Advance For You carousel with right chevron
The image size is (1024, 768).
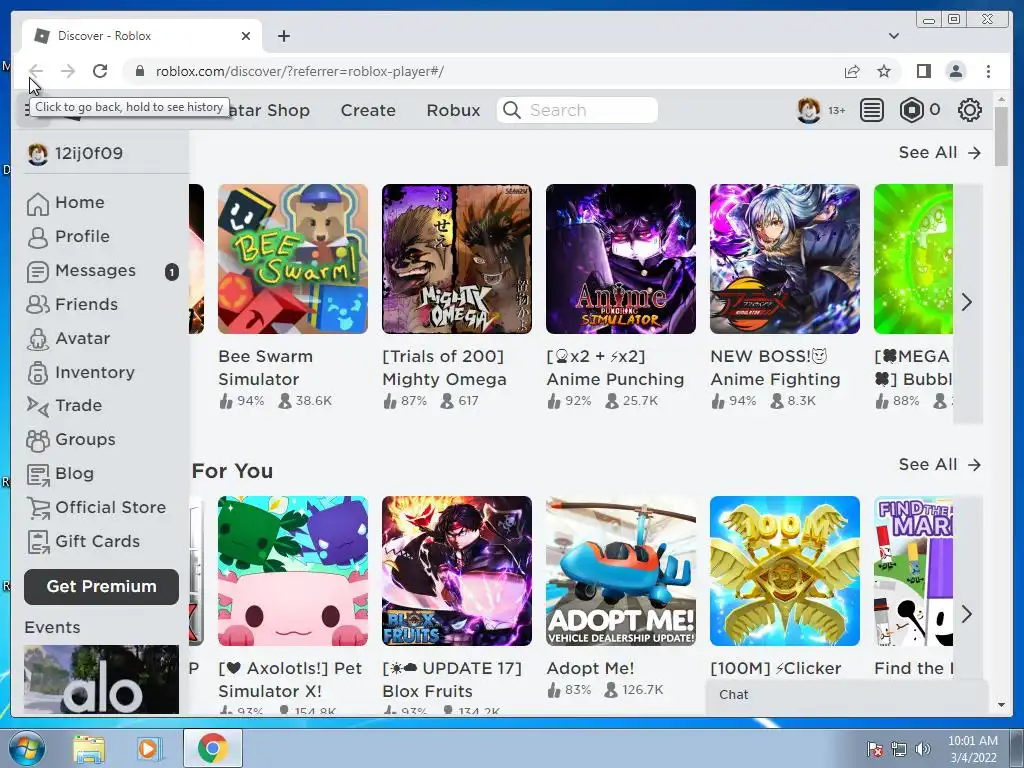(x=967, y=615)
